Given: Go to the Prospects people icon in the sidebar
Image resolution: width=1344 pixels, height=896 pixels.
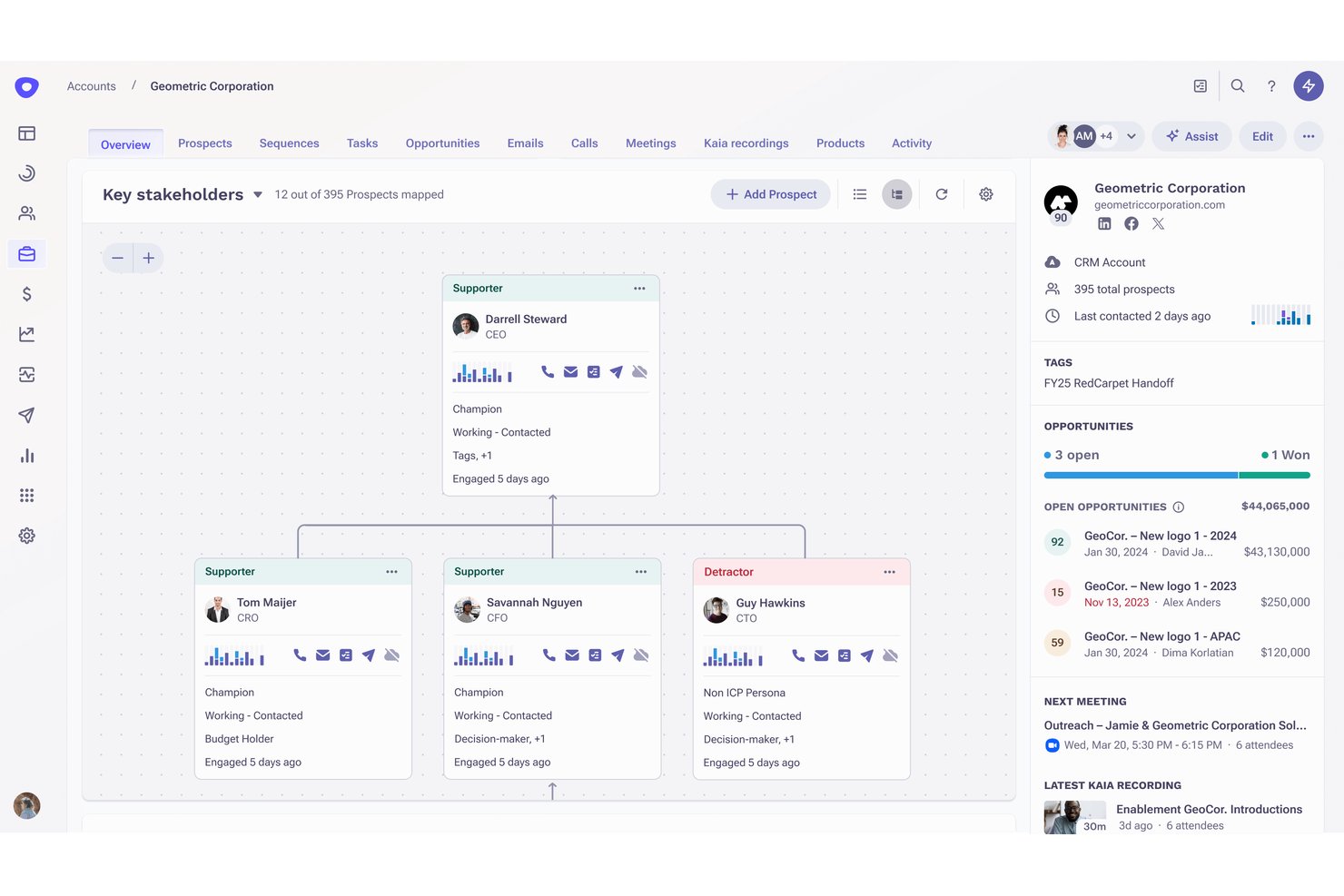Looking at the screenshot, I should pyautogui.click(x=27, y=213).
